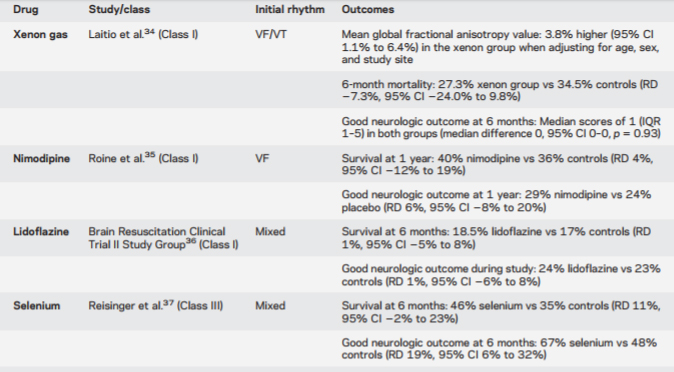Click the Drug column header

25,9
